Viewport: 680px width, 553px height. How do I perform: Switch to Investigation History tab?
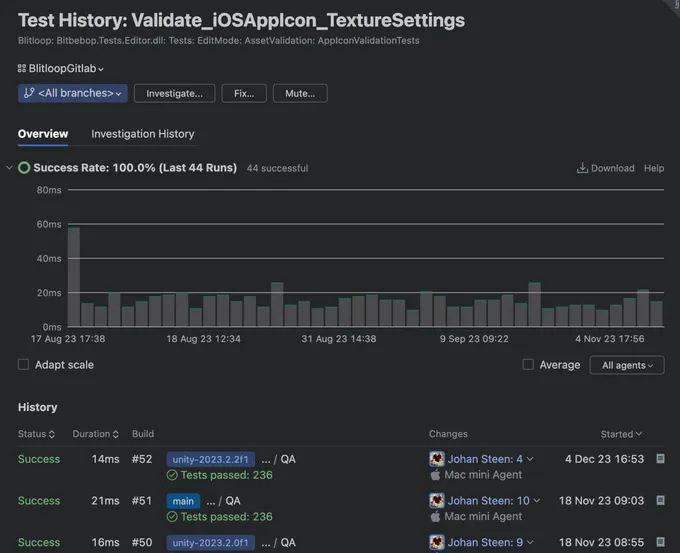pyautogui.click(x=143, y=134)
